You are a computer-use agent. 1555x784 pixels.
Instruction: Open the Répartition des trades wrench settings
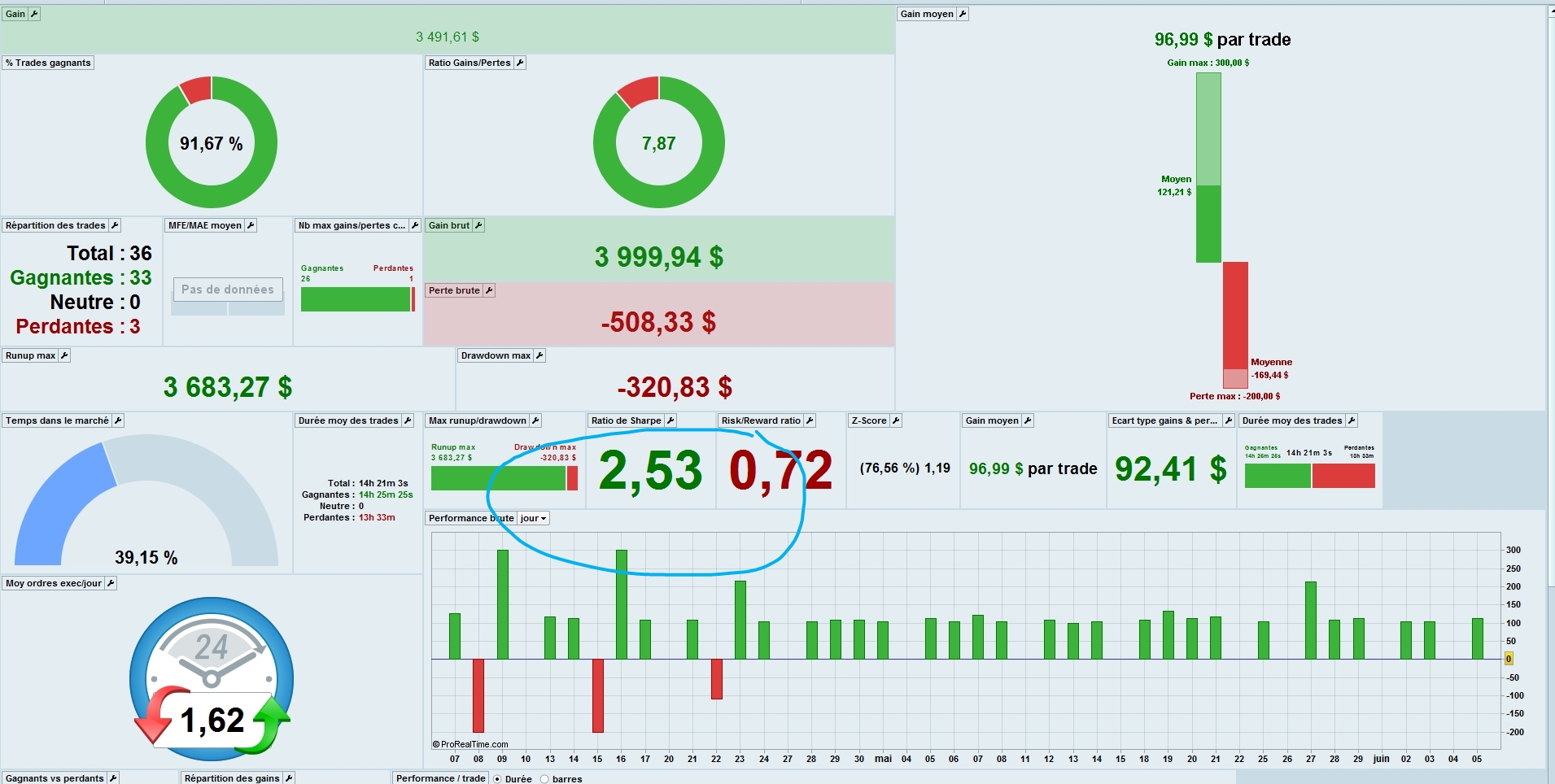(115, 225)
